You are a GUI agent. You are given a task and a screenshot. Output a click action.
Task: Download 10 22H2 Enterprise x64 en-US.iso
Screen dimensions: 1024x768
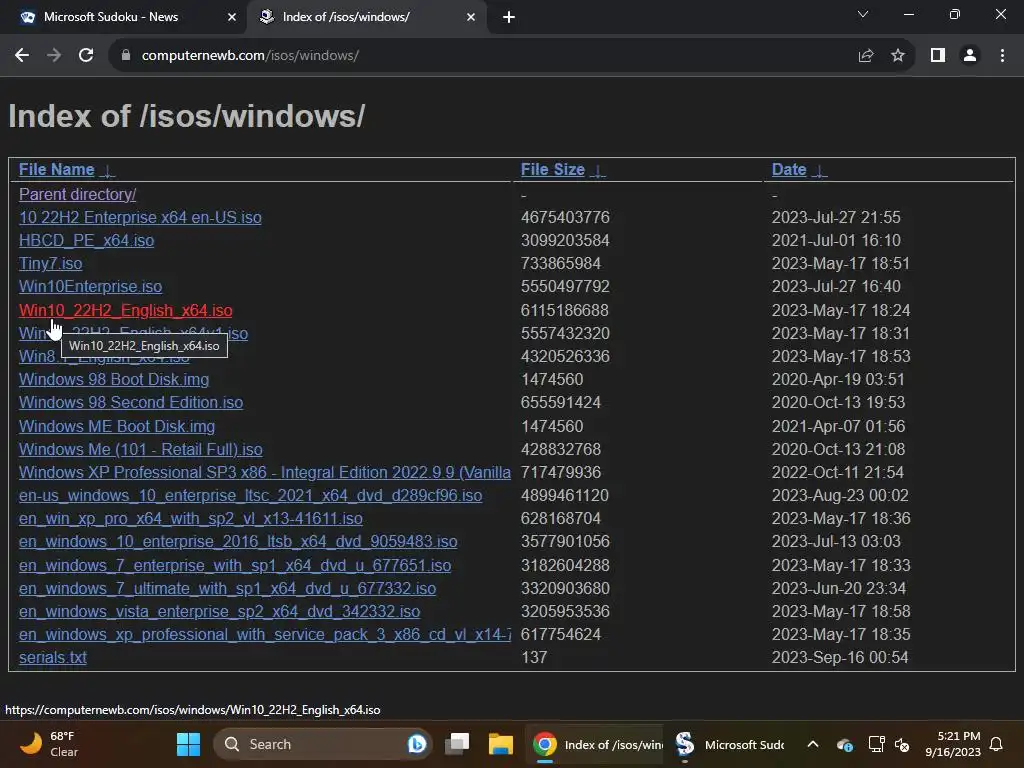[140, 217]
